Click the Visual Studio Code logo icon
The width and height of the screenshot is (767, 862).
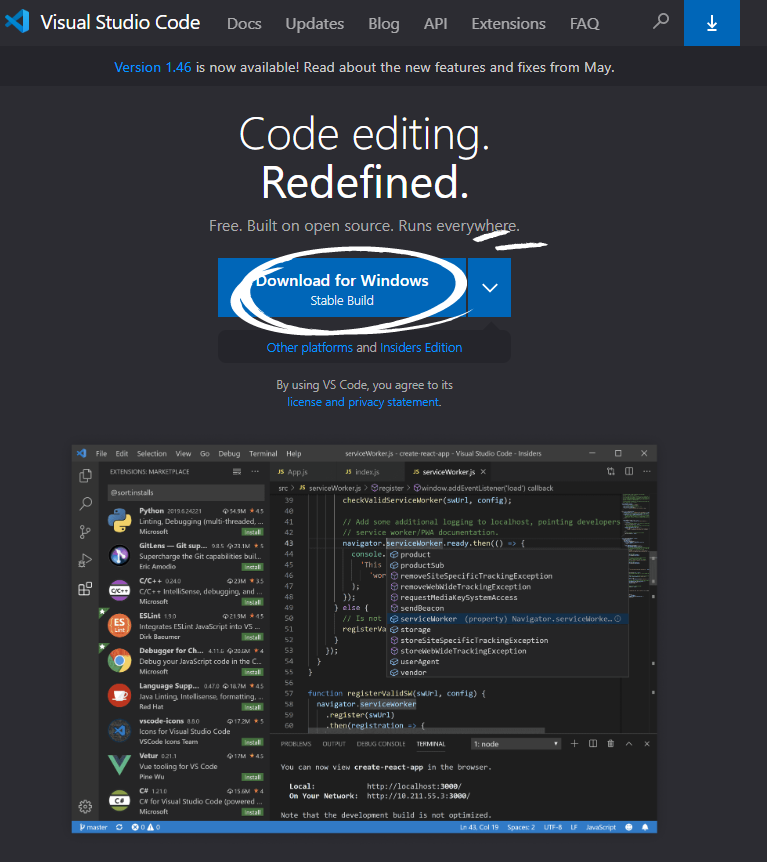16,21
